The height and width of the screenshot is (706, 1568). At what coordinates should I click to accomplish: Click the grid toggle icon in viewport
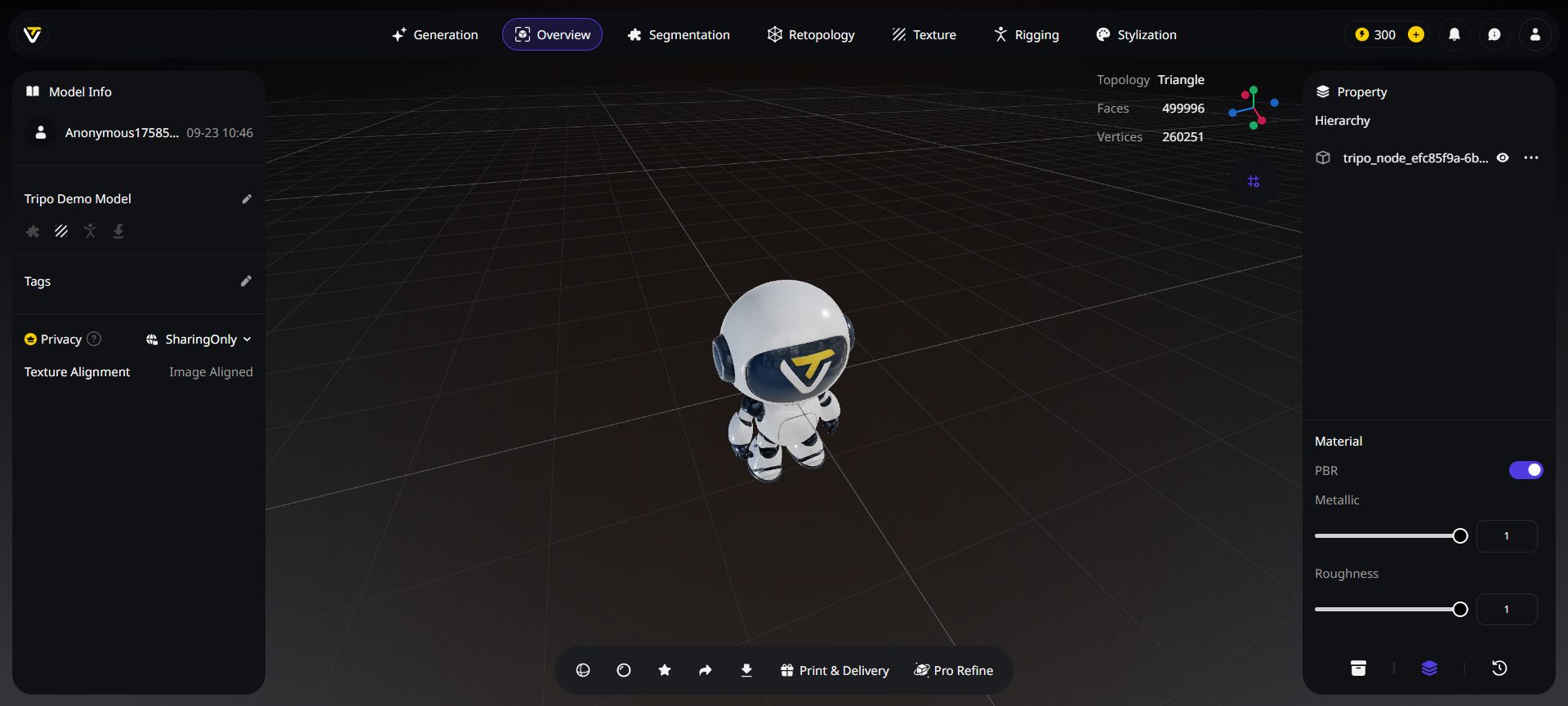(1254, 181)
